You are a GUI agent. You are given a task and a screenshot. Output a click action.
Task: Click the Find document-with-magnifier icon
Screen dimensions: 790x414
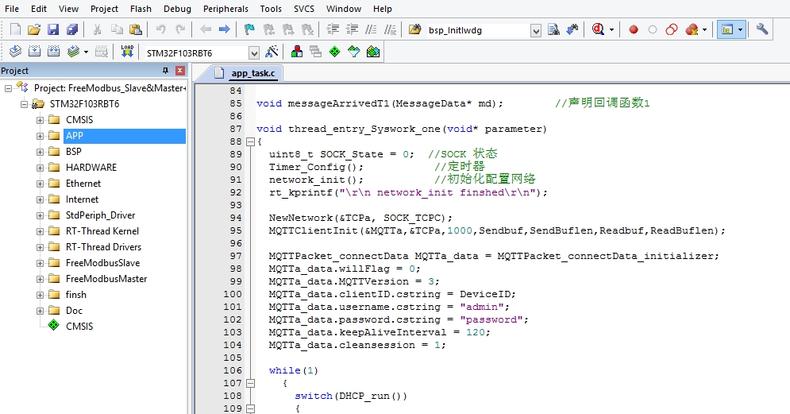click(554, 30)
